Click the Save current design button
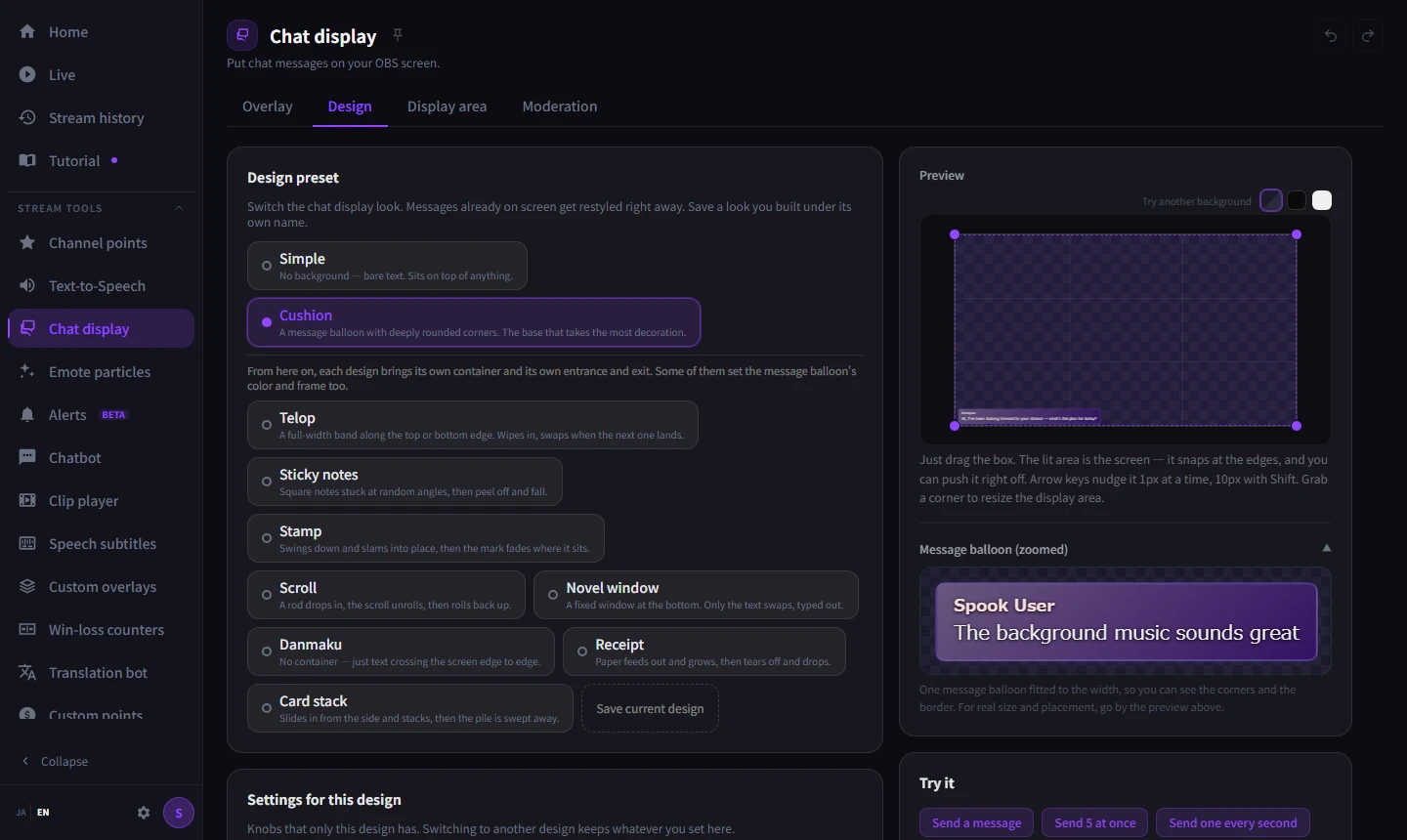Image resolution: width=1407 pixels, height=840 pixels. [x=650, y=708]
